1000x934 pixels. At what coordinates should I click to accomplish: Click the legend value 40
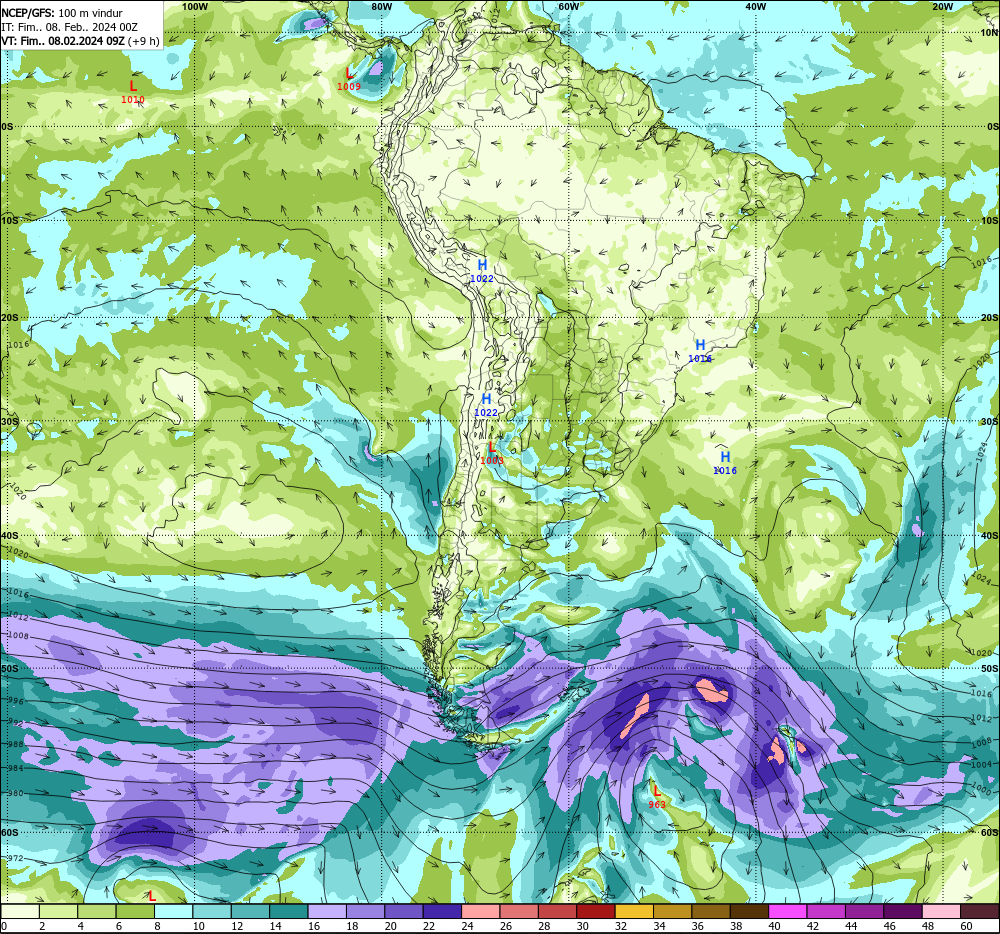tap(775, 926)
